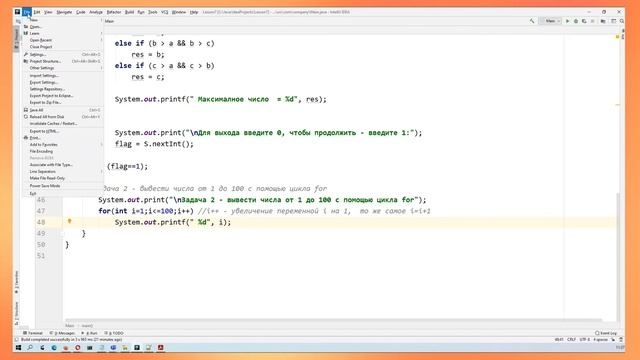Viewport: 640px width, 360px height.
Task: Expand the Open Recent submenu
Action: (63, 40)
